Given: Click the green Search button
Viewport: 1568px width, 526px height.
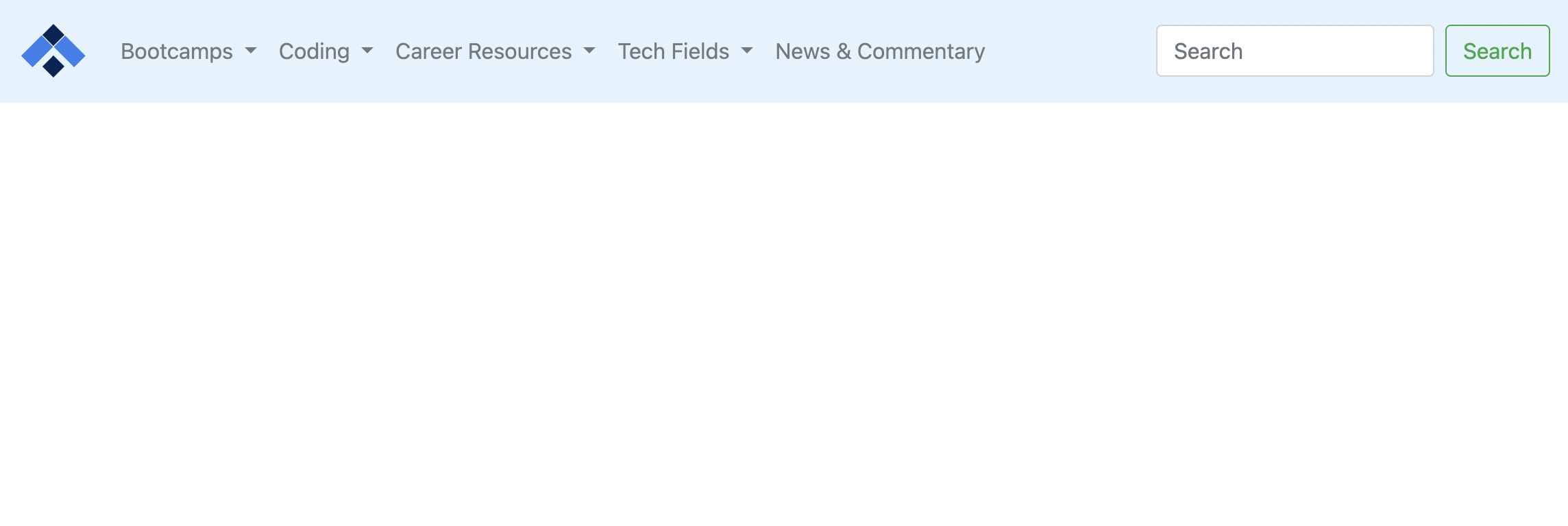Looking at the screenshot, I should (x=1497, y=51).
